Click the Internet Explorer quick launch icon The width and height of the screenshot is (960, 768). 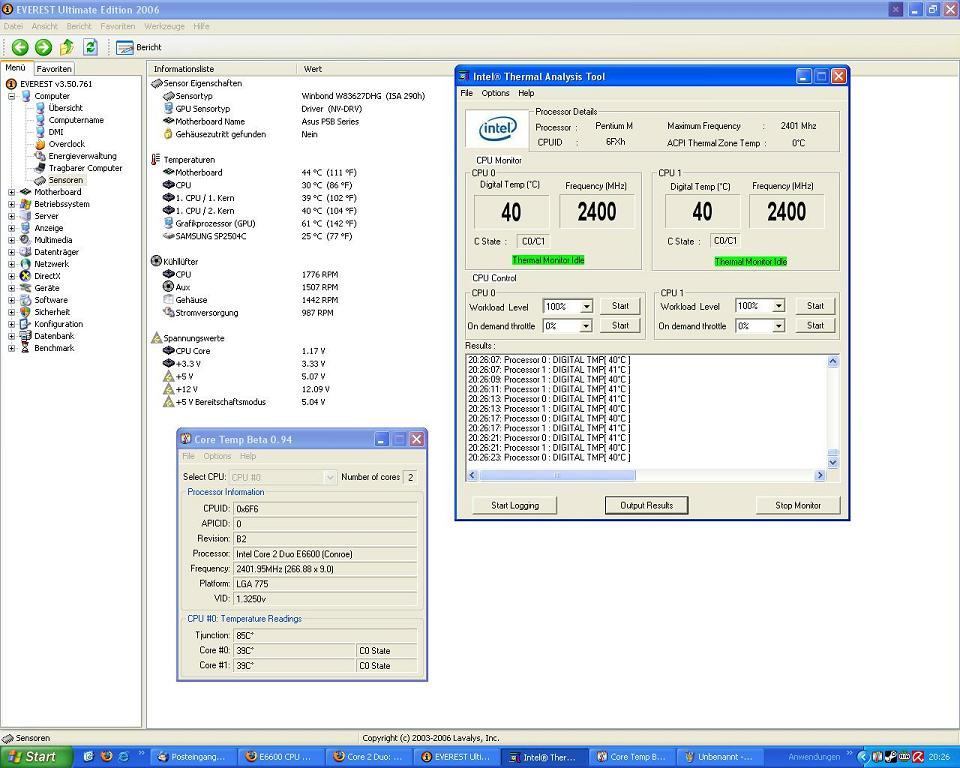click(x=124, y=757)
